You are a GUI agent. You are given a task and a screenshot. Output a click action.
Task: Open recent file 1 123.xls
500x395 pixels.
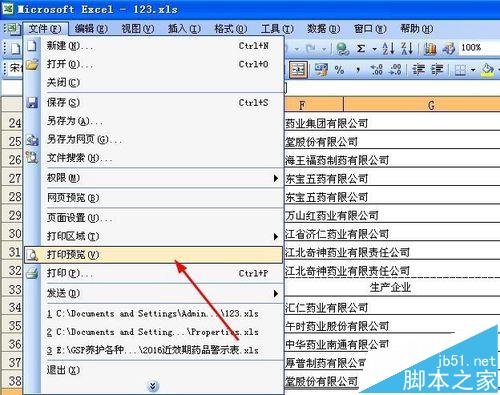point(153,314)
